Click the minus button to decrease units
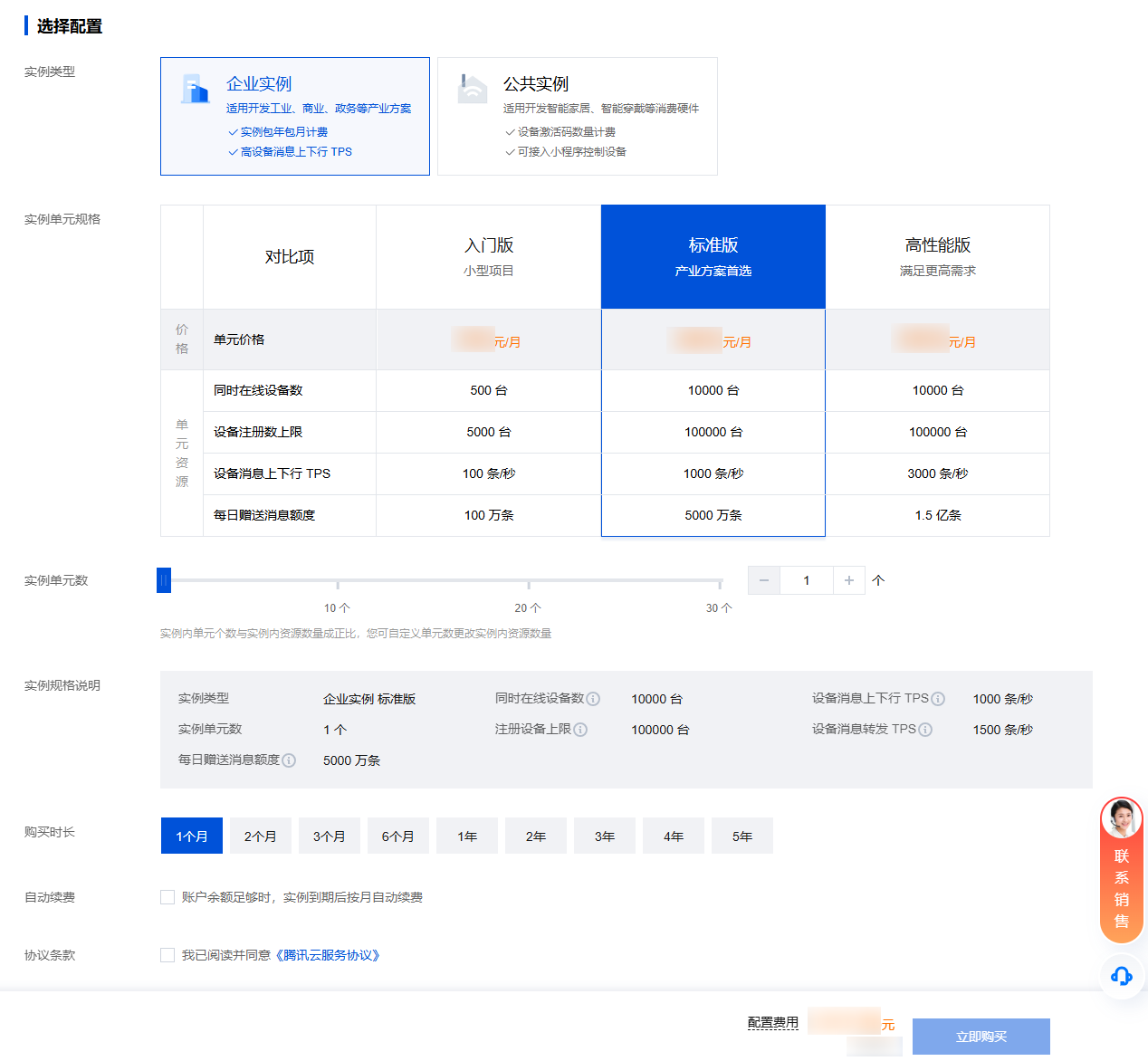 click(x=764, y=580)
